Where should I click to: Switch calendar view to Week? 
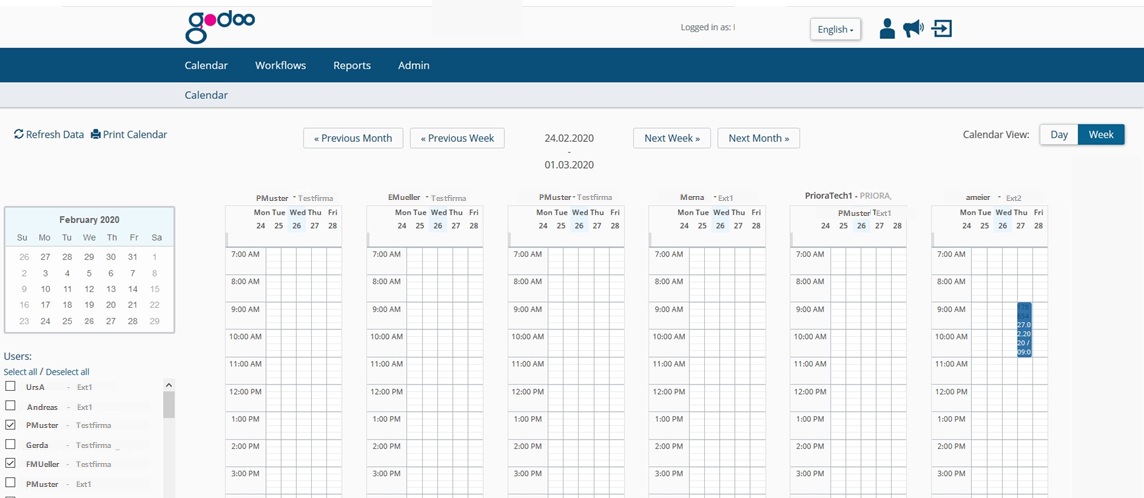[1101, 134]
